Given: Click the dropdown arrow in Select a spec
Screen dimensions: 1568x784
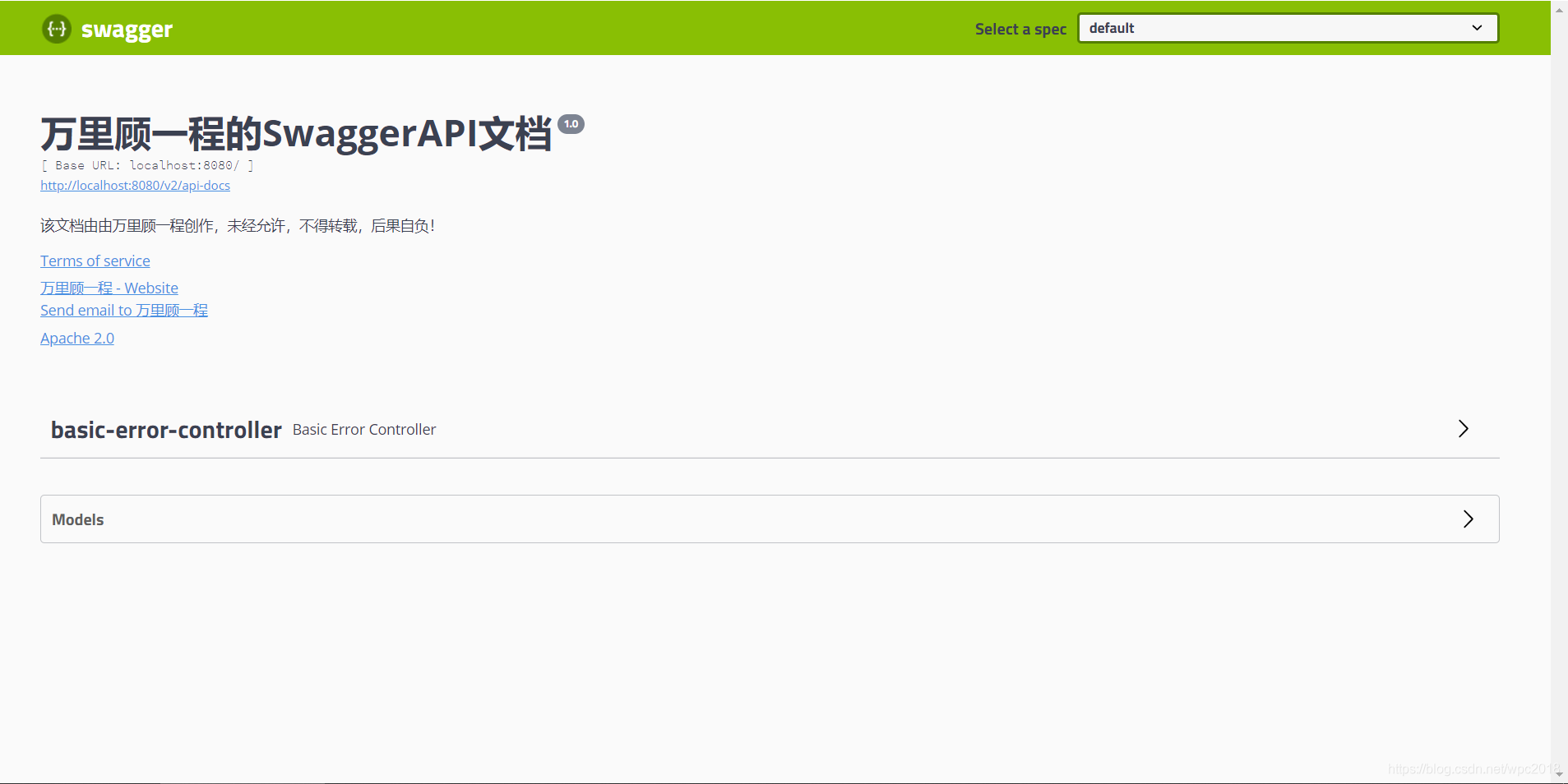Looking at the screenshot, I should point(1477,27).
